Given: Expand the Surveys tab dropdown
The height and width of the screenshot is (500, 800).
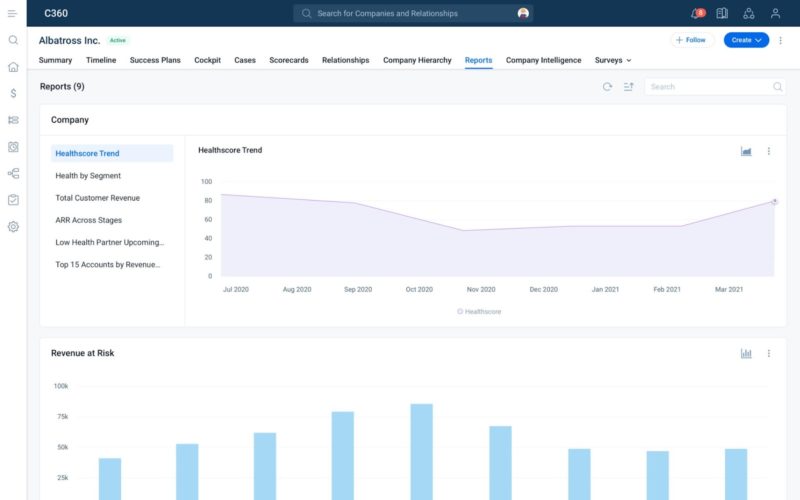Looking at the screenshot, I should (613, 60).
